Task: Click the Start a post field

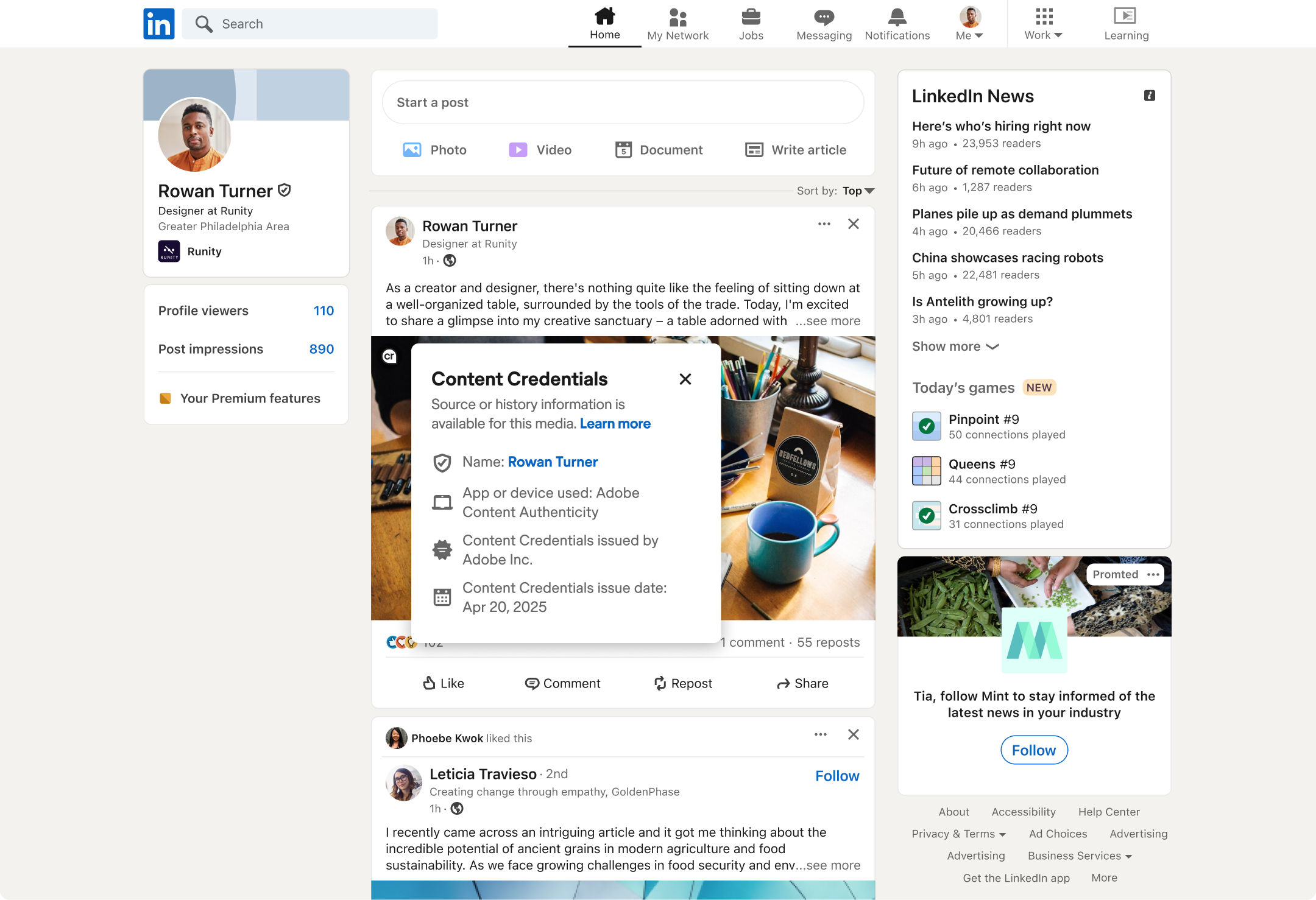Action: pyautogui.click(x=623, y=102)
